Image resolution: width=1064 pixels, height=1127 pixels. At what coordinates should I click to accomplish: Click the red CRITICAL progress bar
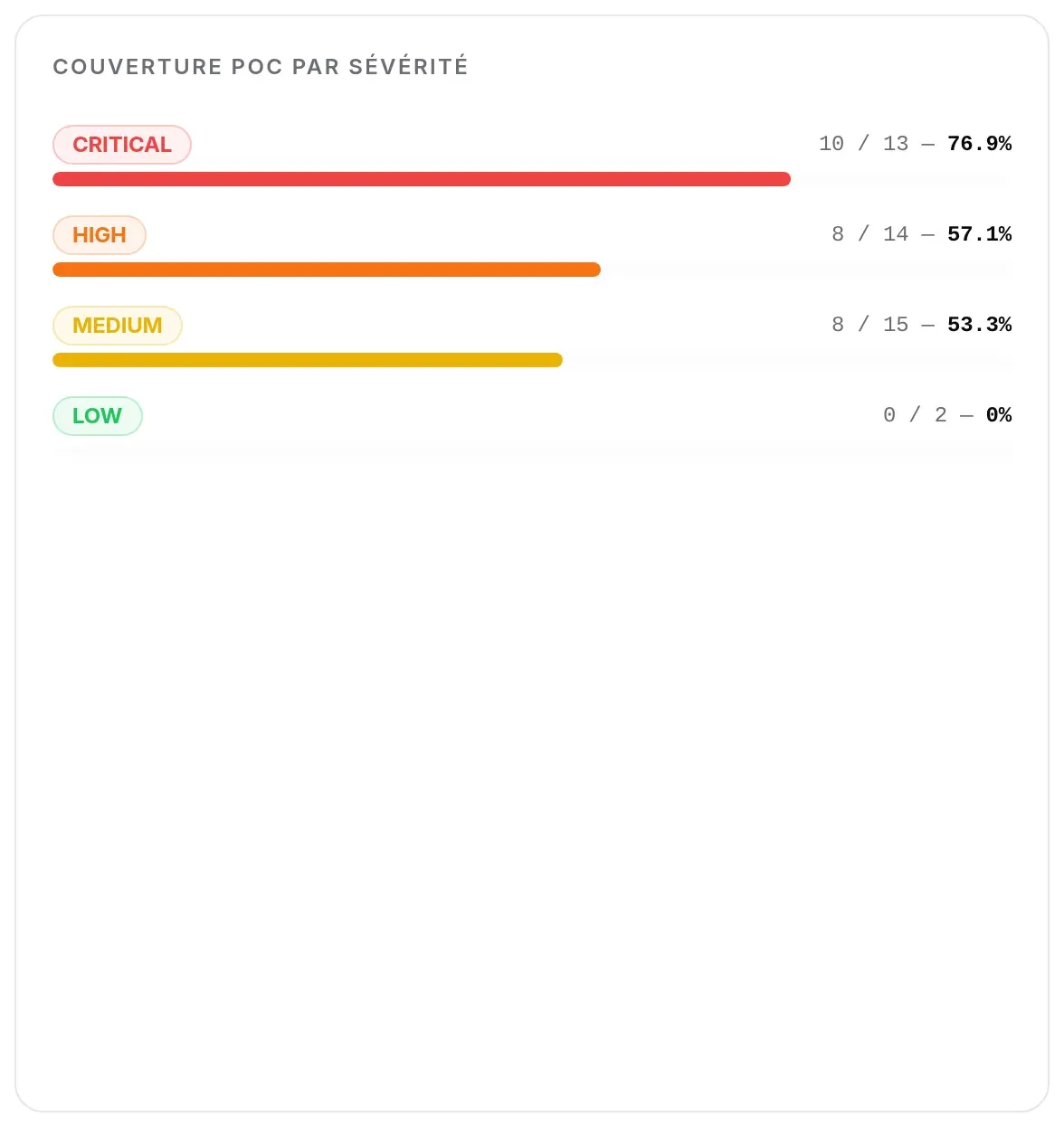pyautogui.click(x=422, y=179)
